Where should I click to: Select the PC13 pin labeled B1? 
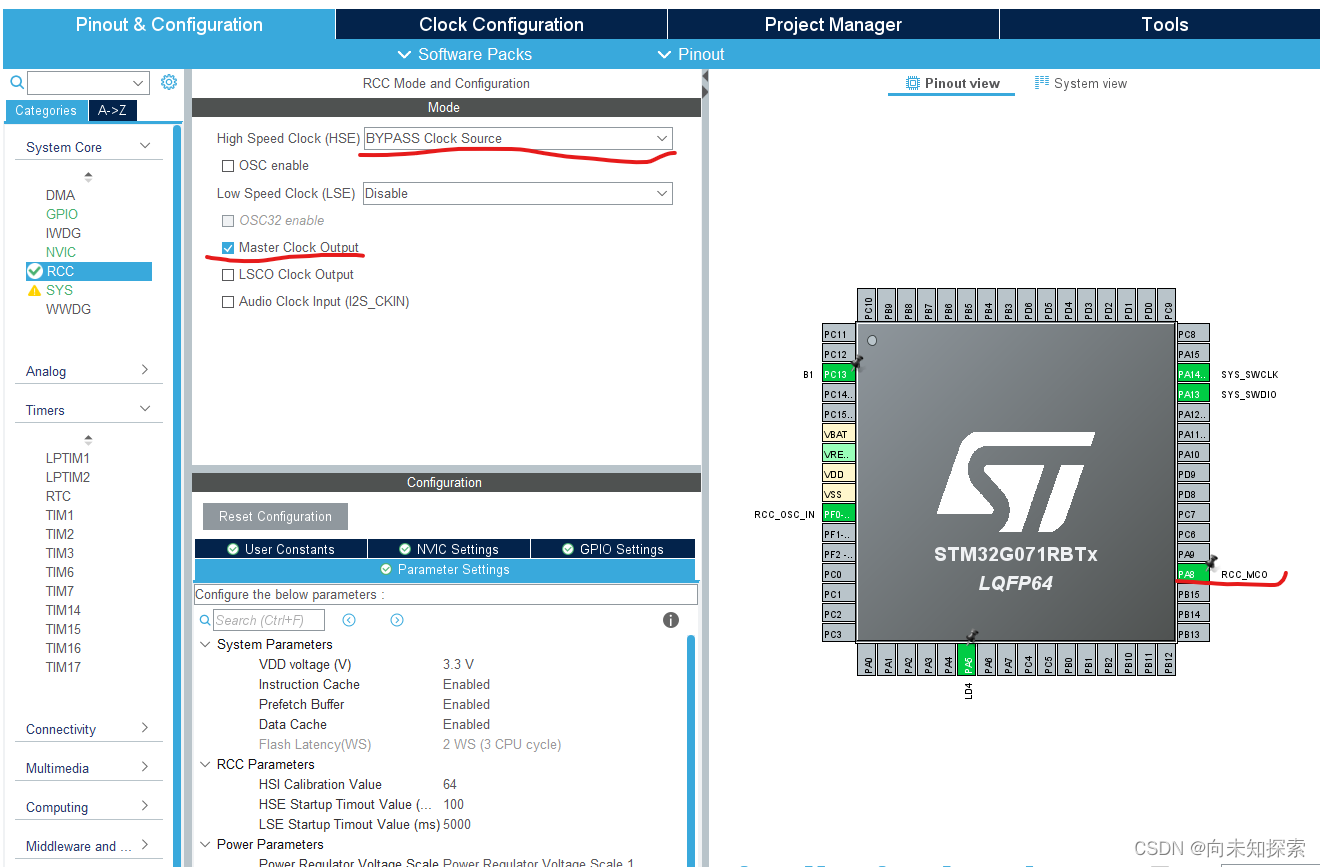pos(838,374)
